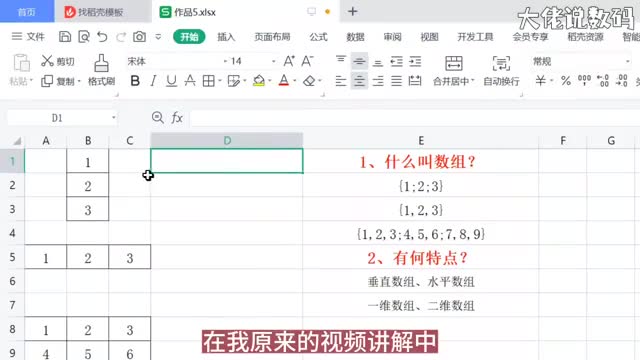Toggle underline formatting
Viewport: 640px width, 360px height.
click(171, 81)
